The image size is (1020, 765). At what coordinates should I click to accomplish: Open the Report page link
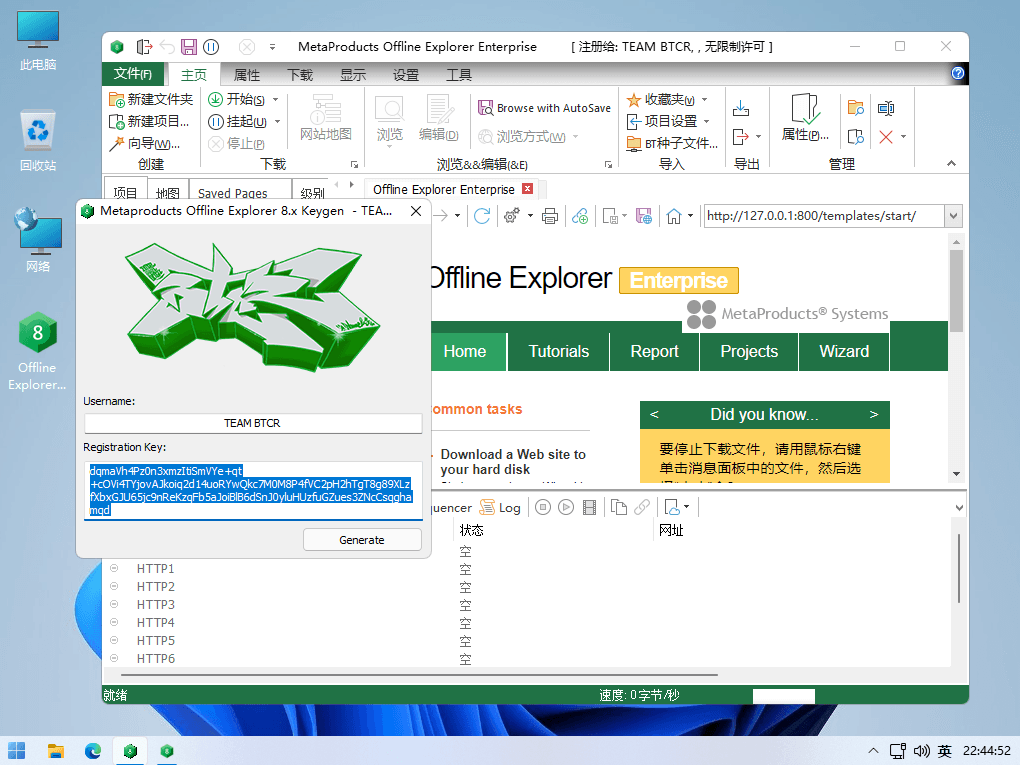[x=654, y=351]
